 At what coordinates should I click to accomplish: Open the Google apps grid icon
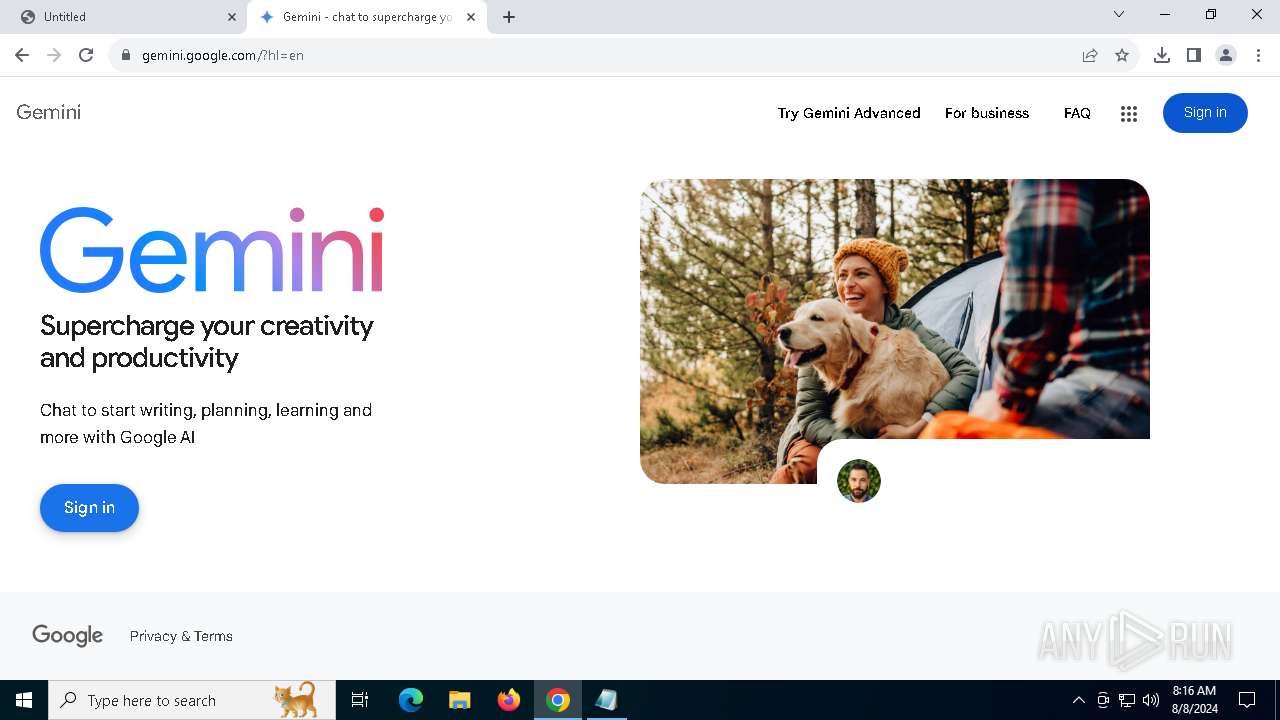tap(1129, 114)
